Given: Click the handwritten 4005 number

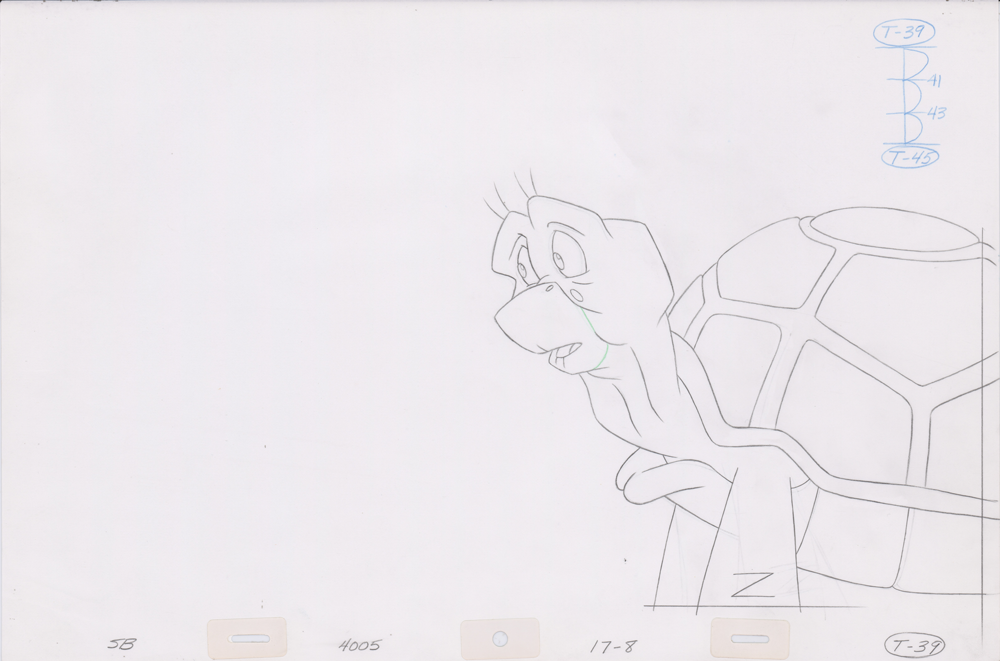Looking at the screenshot, I should (x=359, y=645).
